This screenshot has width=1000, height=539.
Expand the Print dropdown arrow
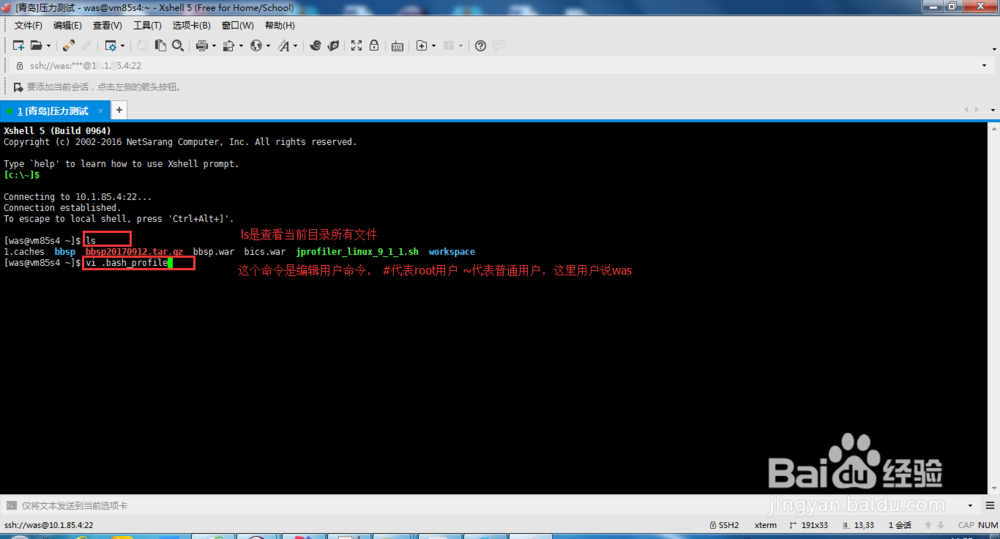[x=214, y=46]
